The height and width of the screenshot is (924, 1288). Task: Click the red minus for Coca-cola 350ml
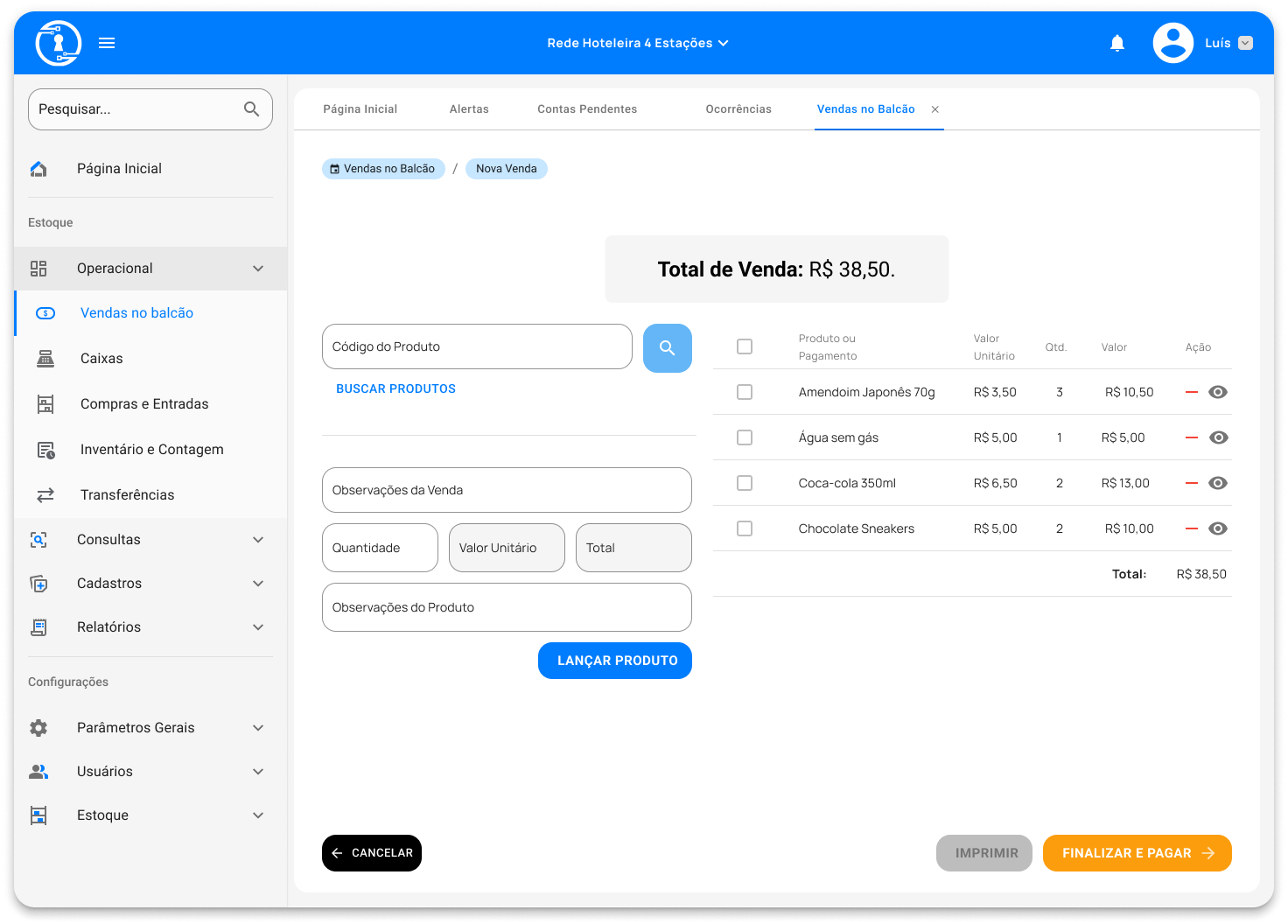click(1191, 483)
